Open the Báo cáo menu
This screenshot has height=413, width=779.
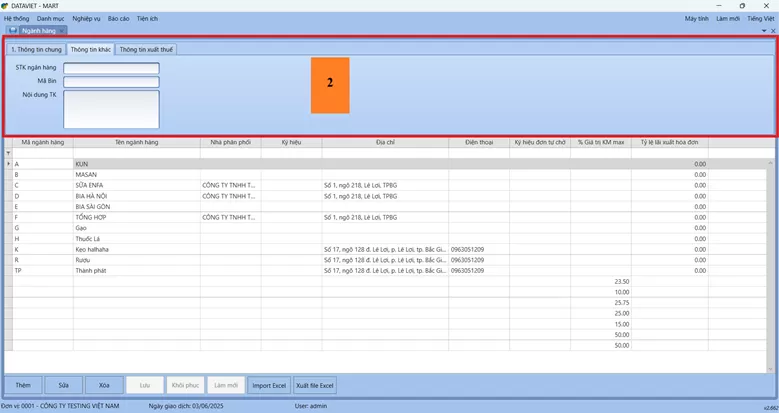(x=118, y=18)
